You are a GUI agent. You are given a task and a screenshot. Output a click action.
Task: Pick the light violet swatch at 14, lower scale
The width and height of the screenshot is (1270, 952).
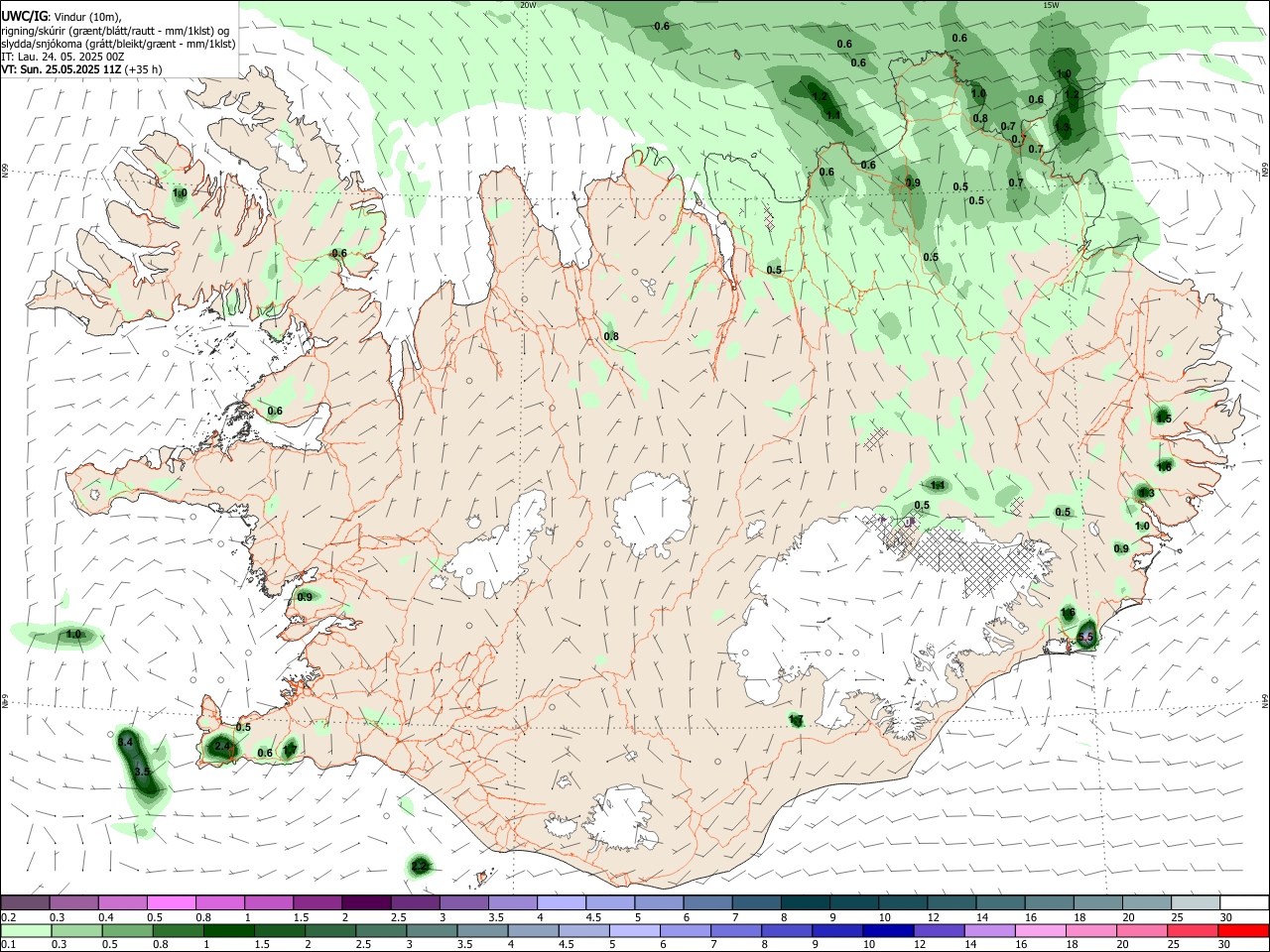988,930
